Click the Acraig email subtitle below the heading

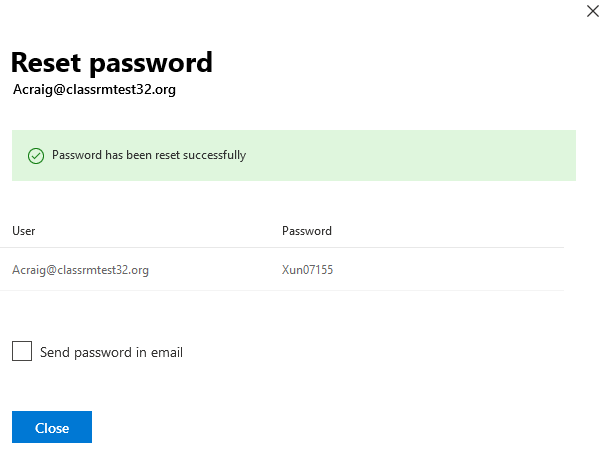(x=94, y=89)
